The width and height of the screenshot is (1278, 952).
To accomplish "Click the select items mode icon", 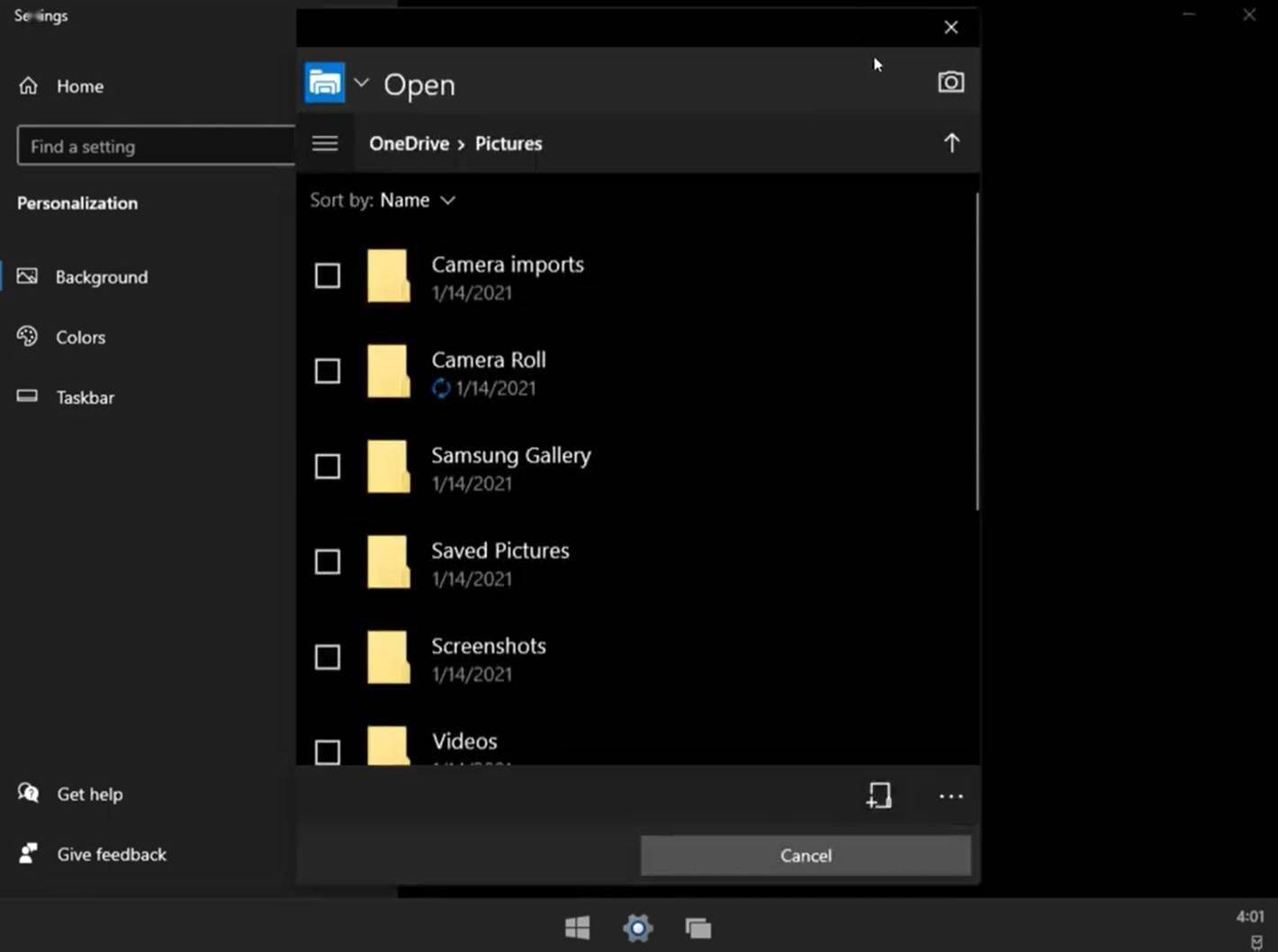I will pyautogui.click(x=879, y=795).
